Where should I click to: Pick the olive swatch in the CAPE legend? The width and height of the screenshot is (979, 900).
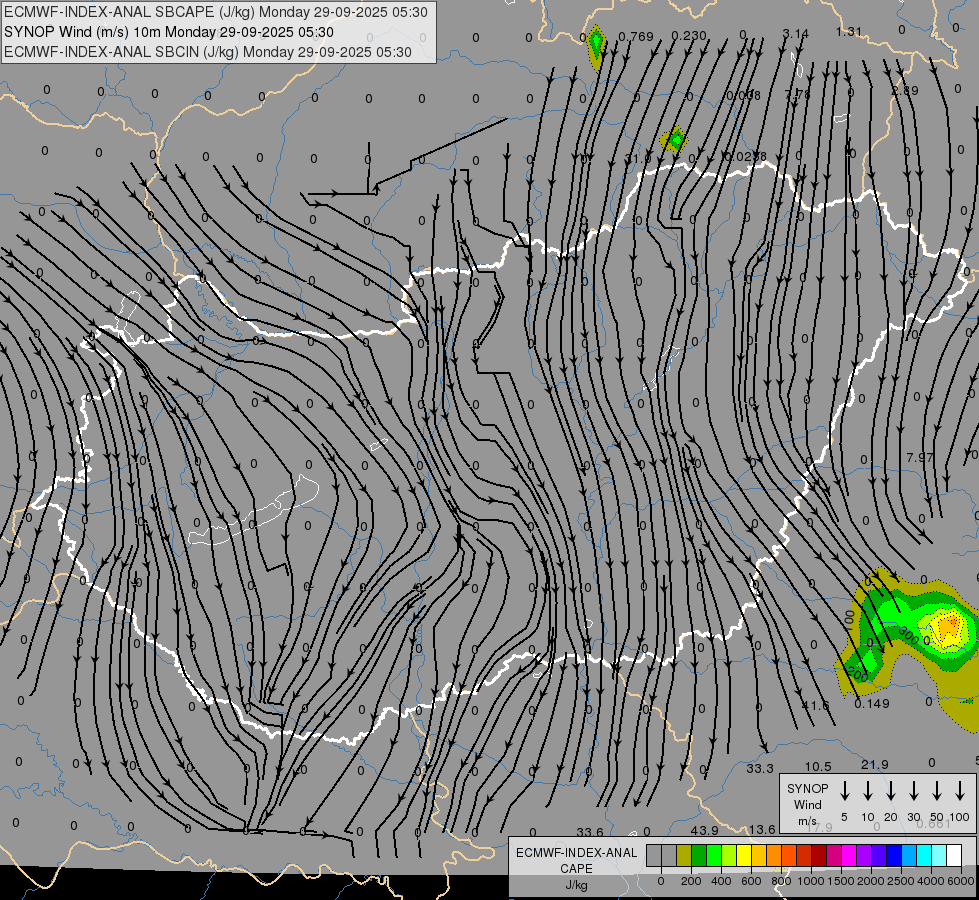[x=684, y=856]
